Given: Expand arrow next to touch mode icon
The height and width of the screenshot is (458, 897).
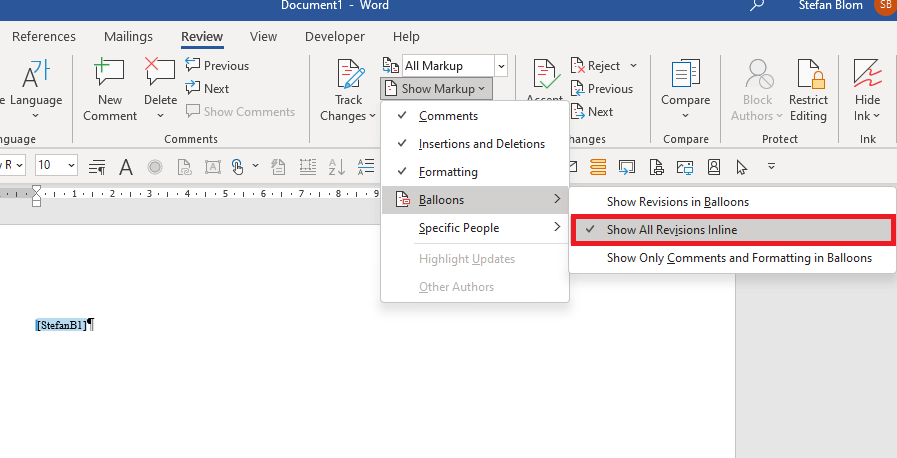Looking at the screenshot, I should pos(255,166).
